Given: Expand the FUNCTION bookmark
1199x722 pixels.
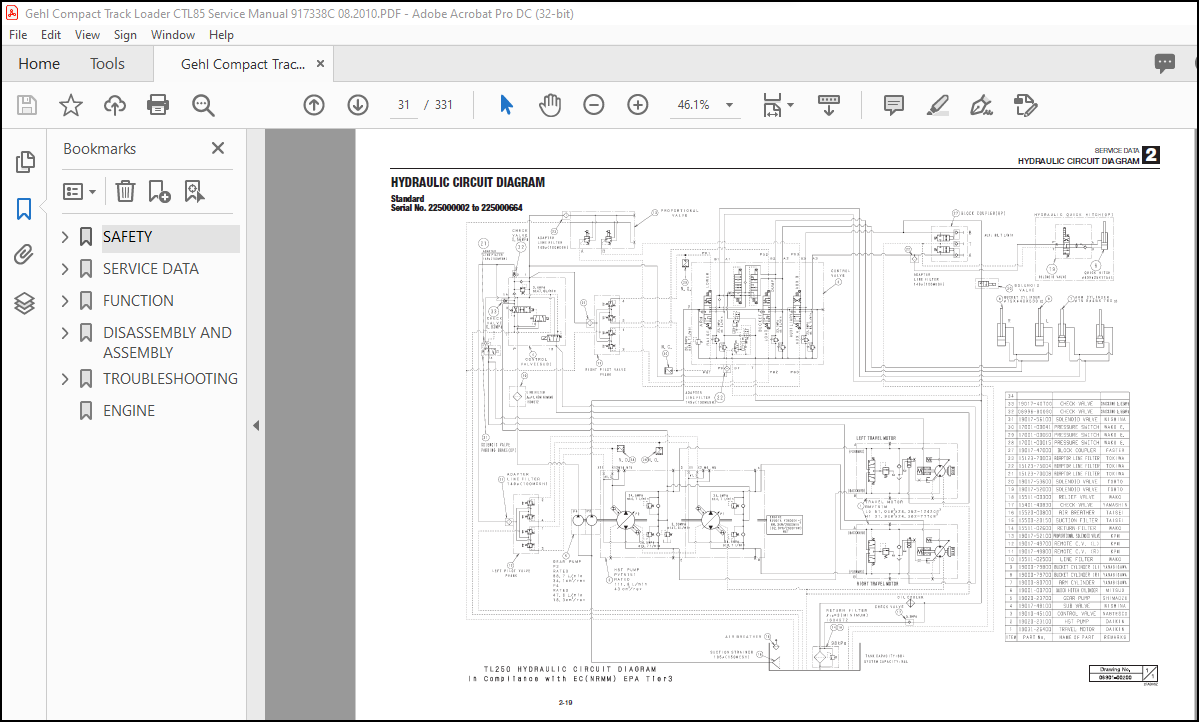Looking at the screenshot, I should pyautogui.click(x=65, y=301).
